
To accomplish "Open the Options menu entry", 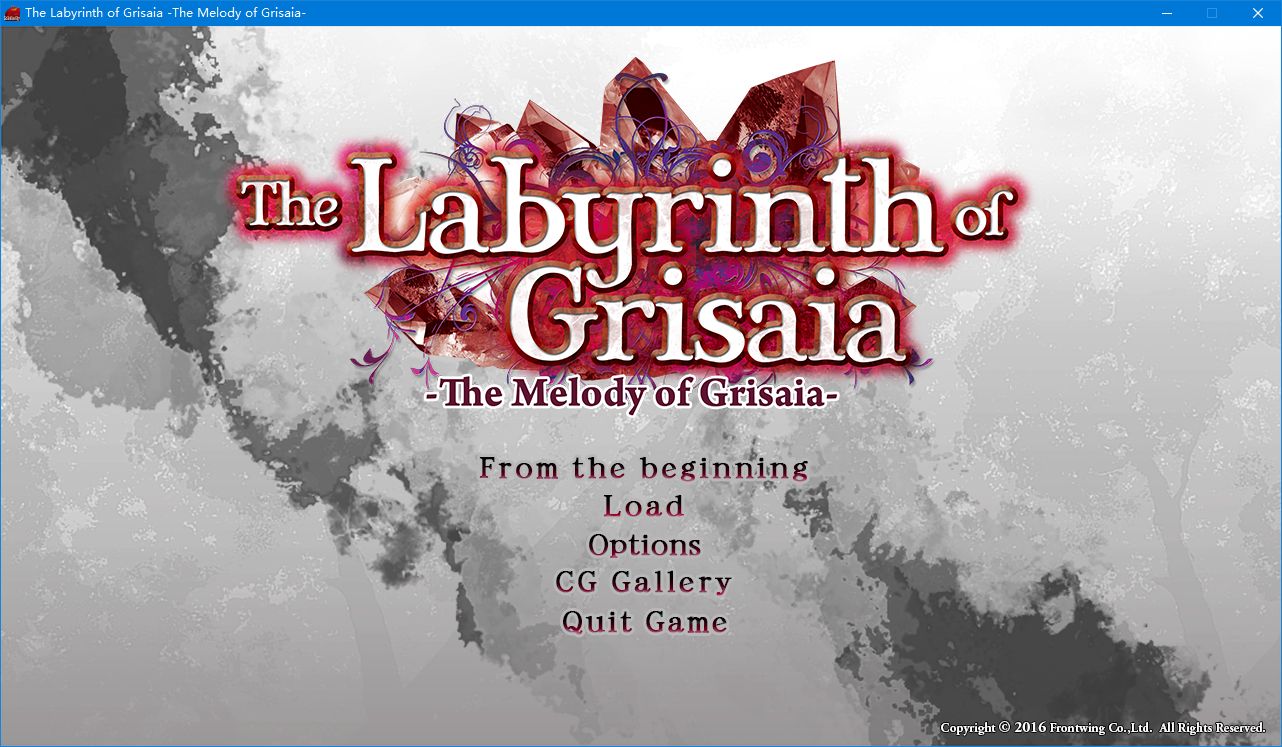I will [x=644, y=545].
